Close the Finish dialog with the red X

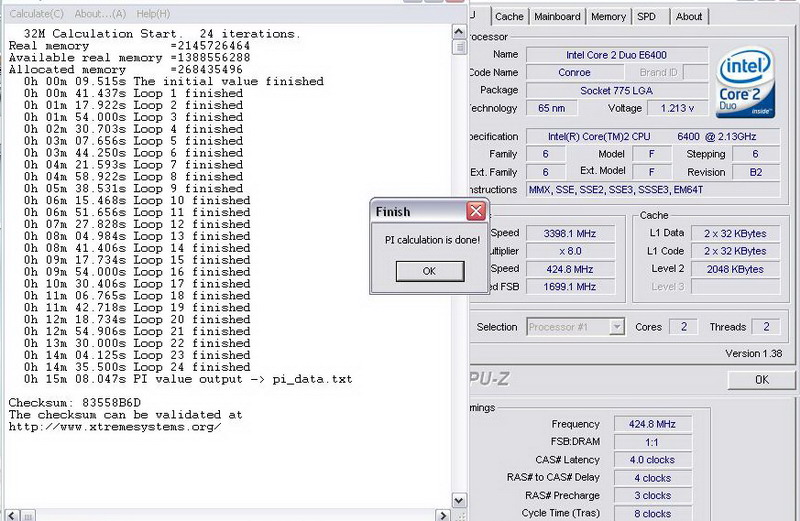click(476, 211)
